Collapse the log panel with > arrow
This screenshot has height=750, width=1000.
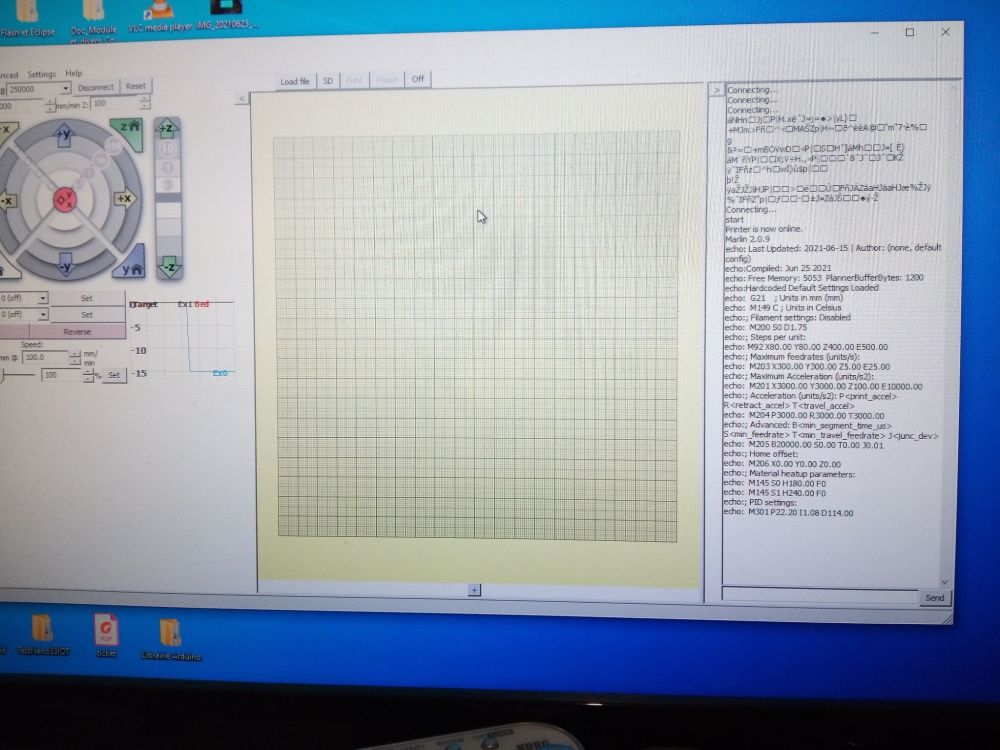[x=717, y=91]
